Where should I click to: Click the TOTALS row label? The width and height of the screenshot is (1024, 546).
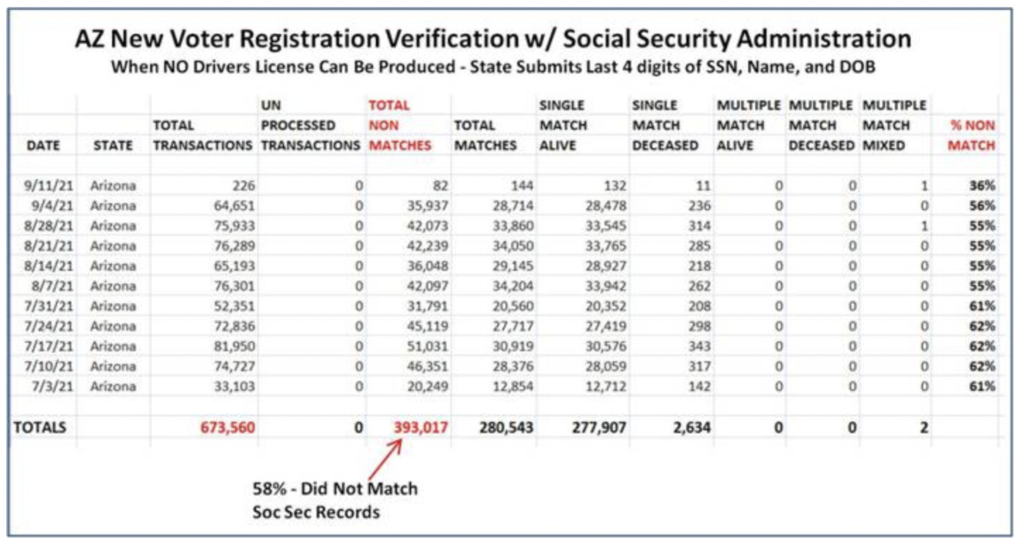[x=40, y=428]
